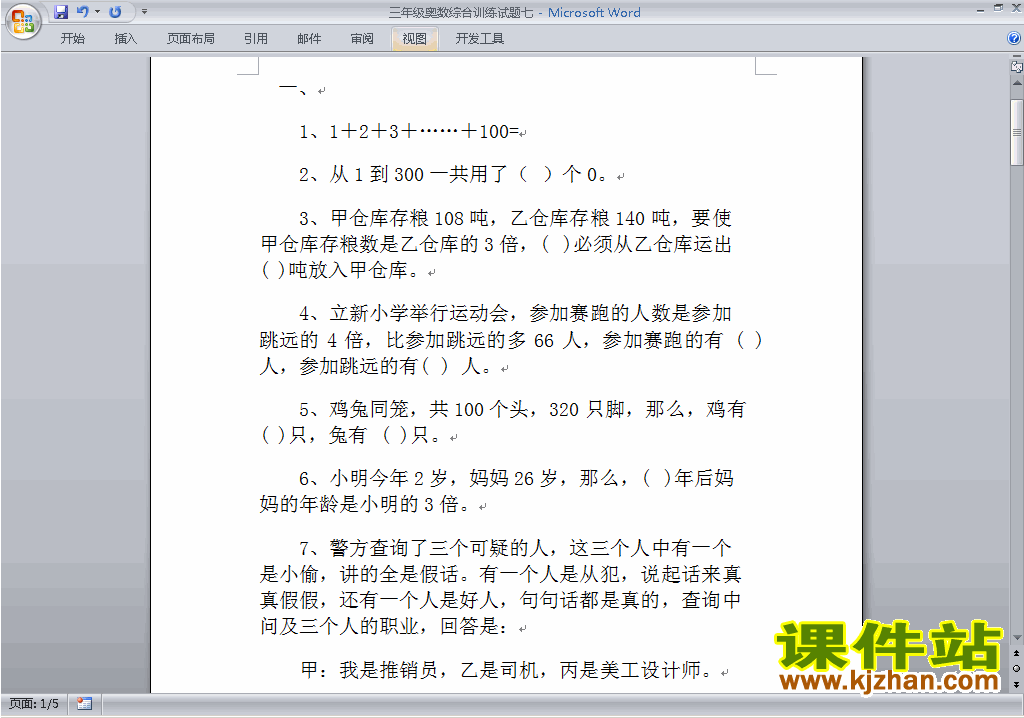Image resolution: width=1024 pixels, height=718 pixels.
Task: Click the line ( )只，兔有 ( )只。
Action: coord(351,435)
